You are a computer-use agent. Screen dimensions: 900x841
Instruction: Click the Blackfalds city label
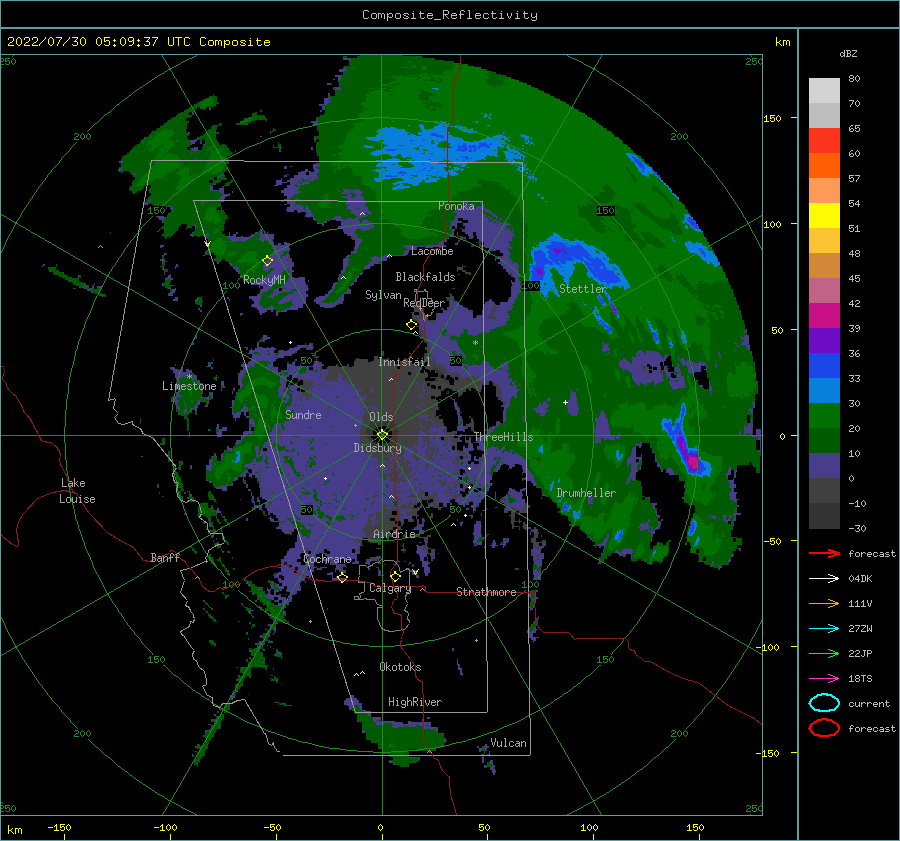click(425, 277)
